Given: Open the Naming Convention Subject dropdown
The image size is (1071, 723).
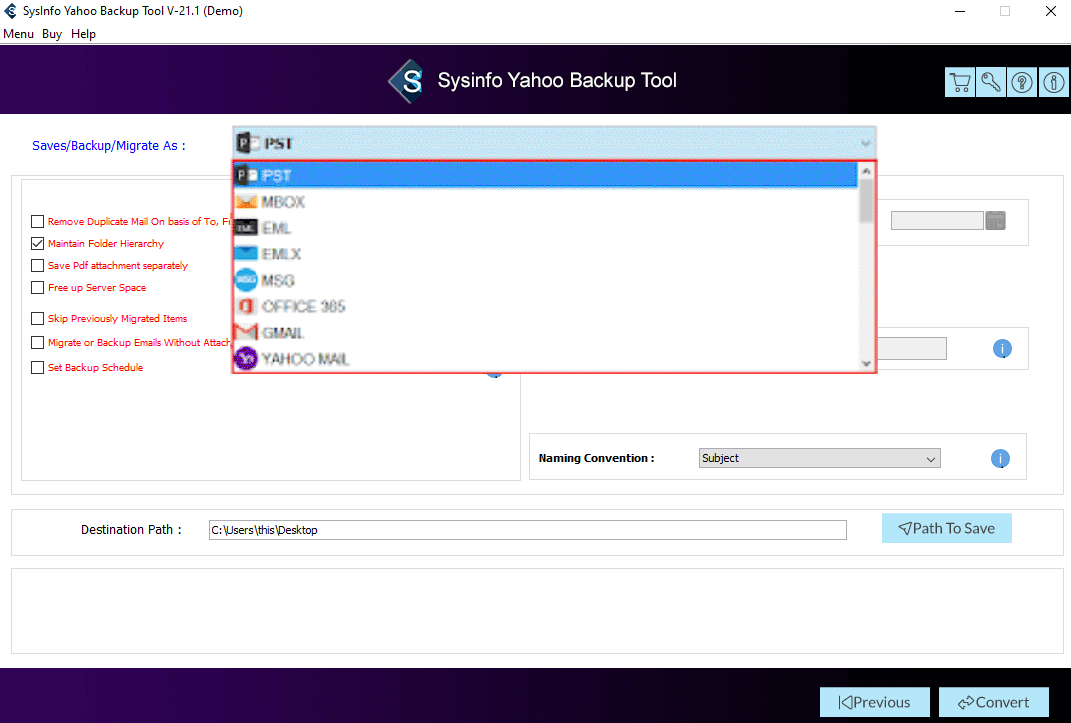Looking at the screenshot, I should (820, 458).
